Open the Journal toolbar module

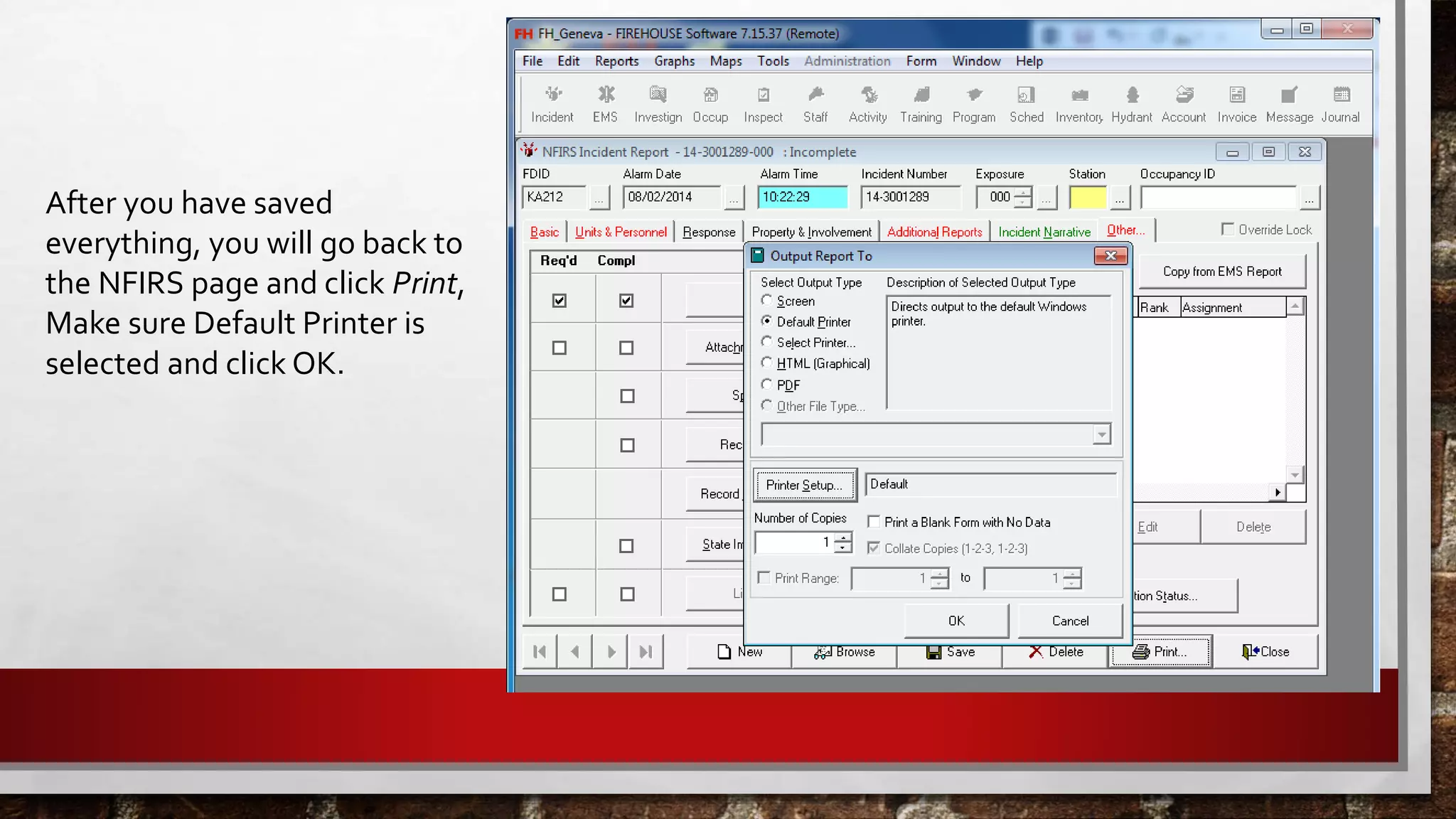tap(1341, 104)
